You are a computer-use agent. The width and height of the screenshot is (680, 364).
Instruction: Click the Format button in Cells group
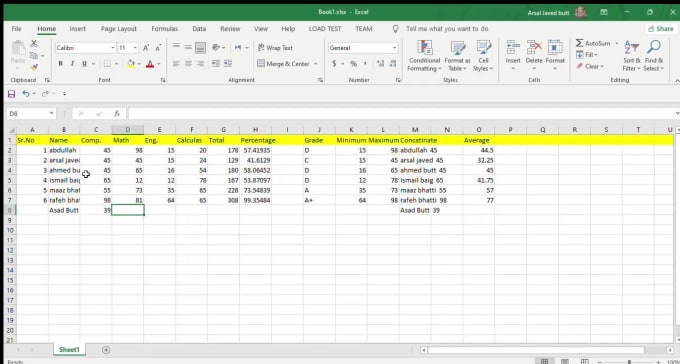[x=555, y=55]
